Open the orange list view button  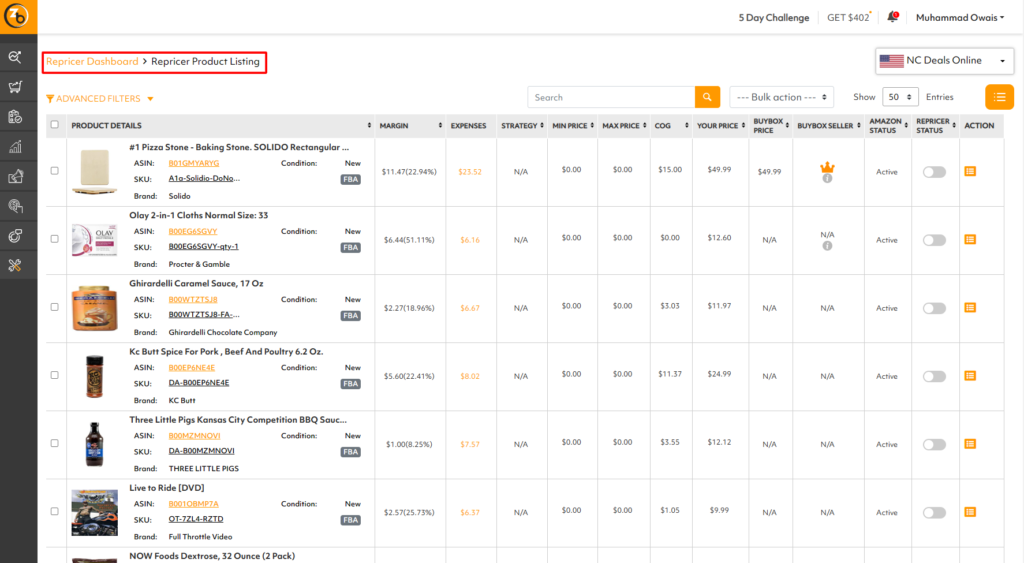pyautogui.click(x=999, y=97)
